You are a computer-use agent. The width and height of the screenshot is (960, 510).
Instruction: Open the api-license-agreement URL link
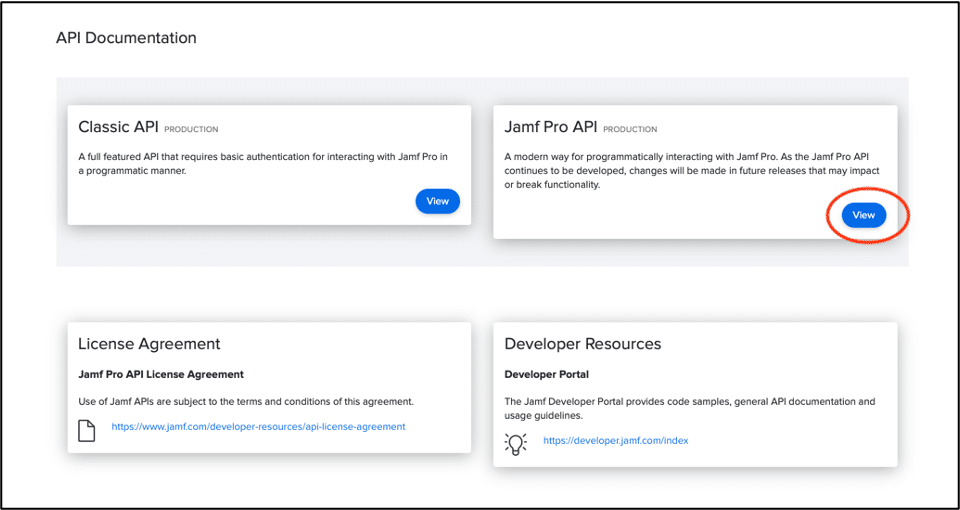[x=258, y=426]
